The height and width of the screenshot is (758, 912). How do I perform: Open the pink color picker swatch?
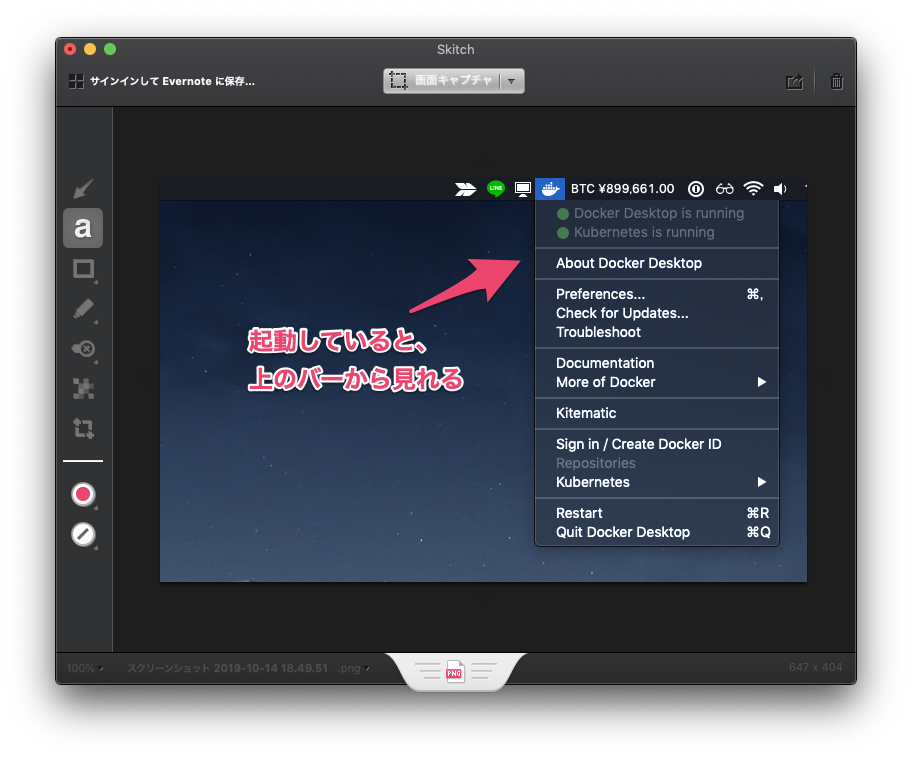click(x=83, y=494)
